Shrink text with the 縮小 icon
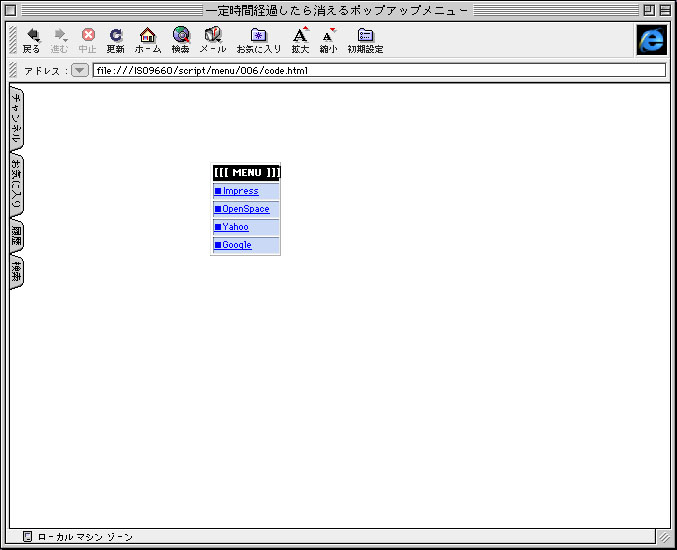Image resolution: width=677 pixels, height=550 pixels. point(329,40)
